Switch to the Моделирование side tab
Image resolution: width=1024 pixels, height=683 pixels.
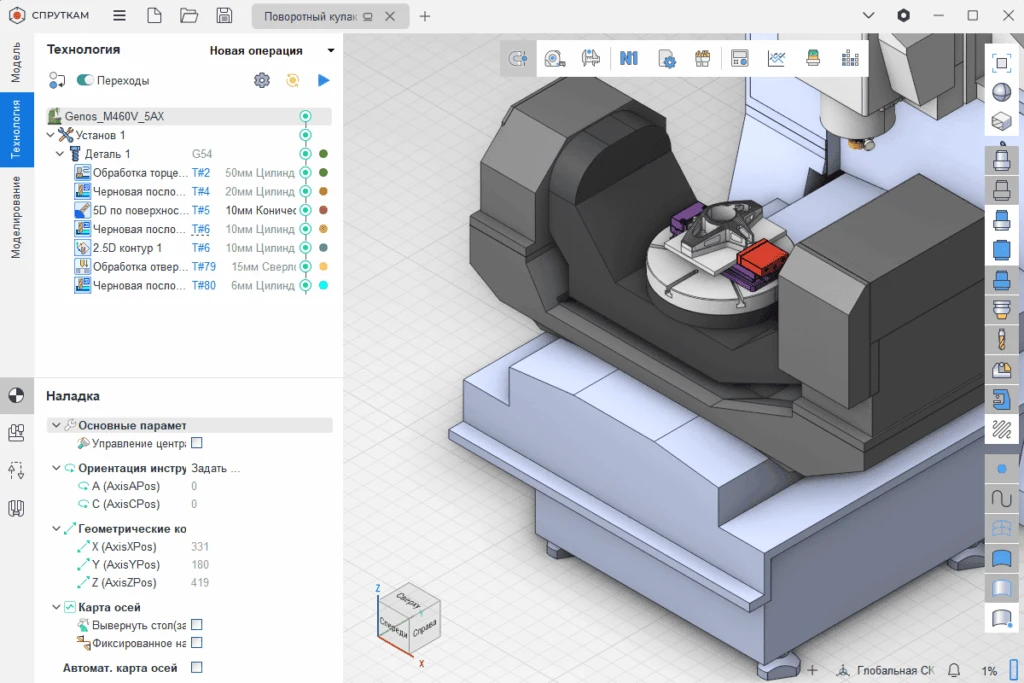16,217
